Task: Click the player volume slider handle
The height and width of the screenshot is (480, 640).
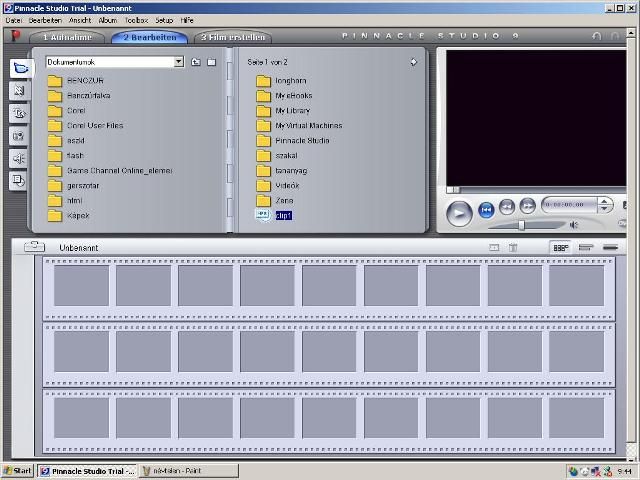Action: point(521,225)
